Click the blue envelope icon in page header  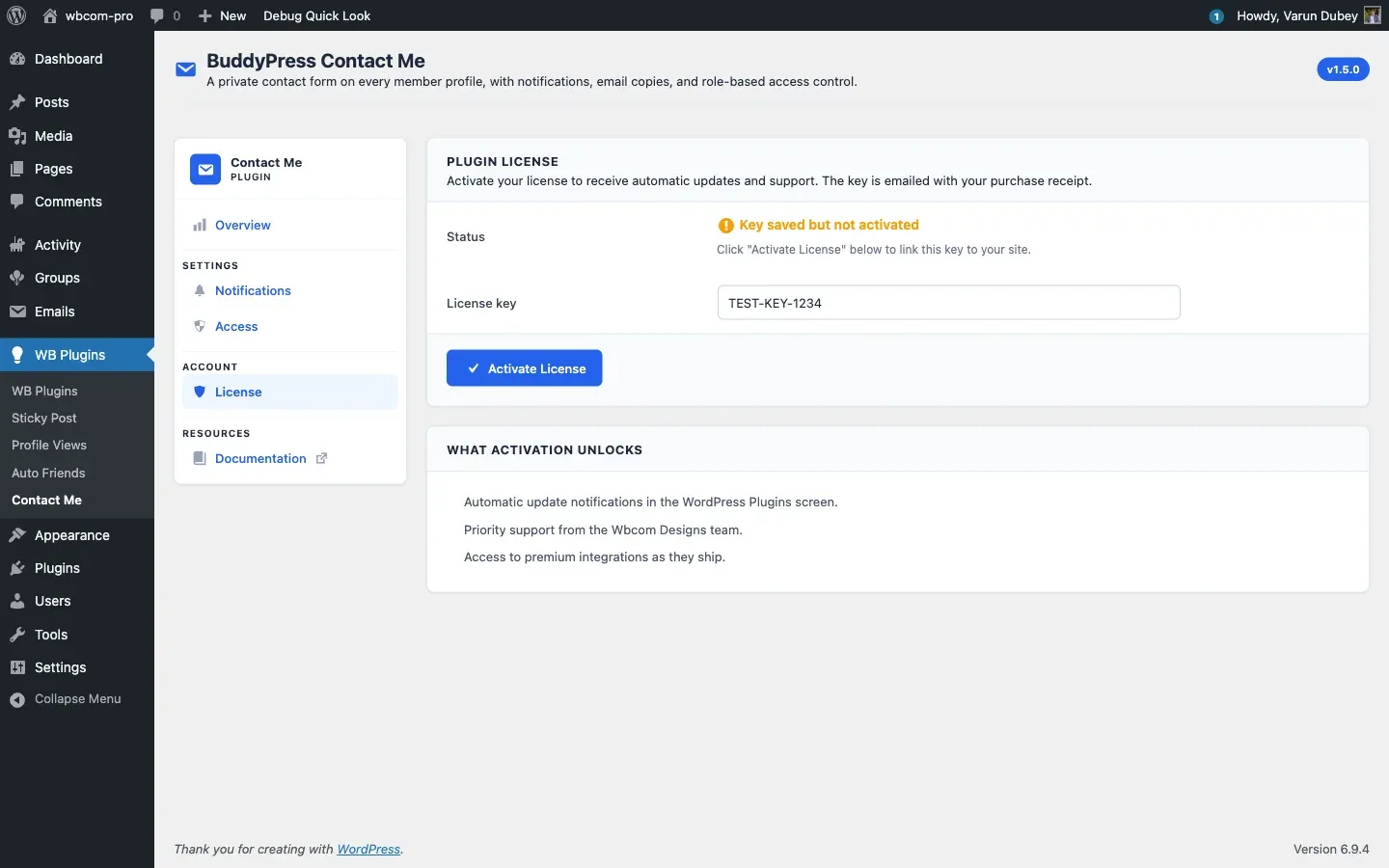click(186, 69)
